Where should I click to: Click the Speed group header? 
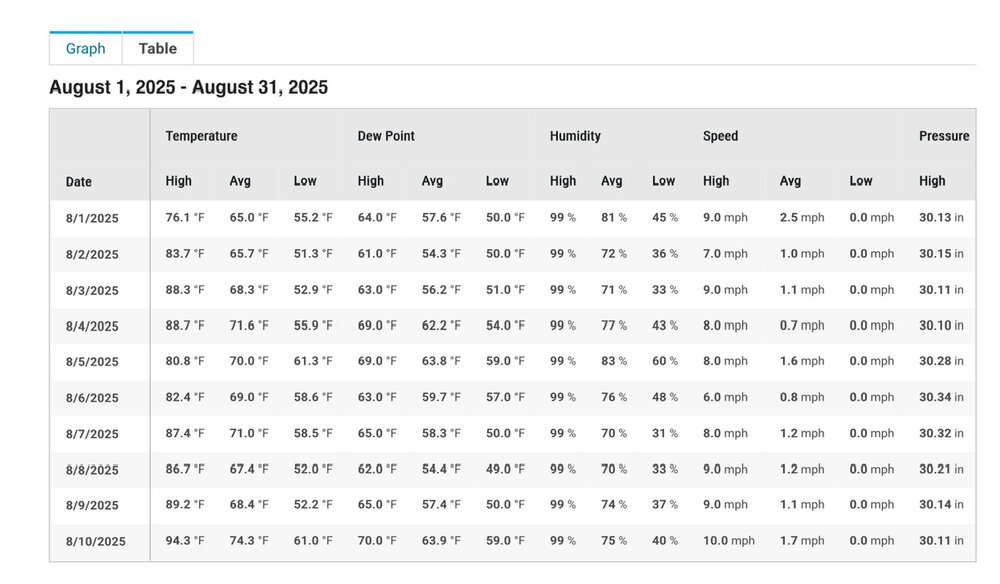[721, 136]
